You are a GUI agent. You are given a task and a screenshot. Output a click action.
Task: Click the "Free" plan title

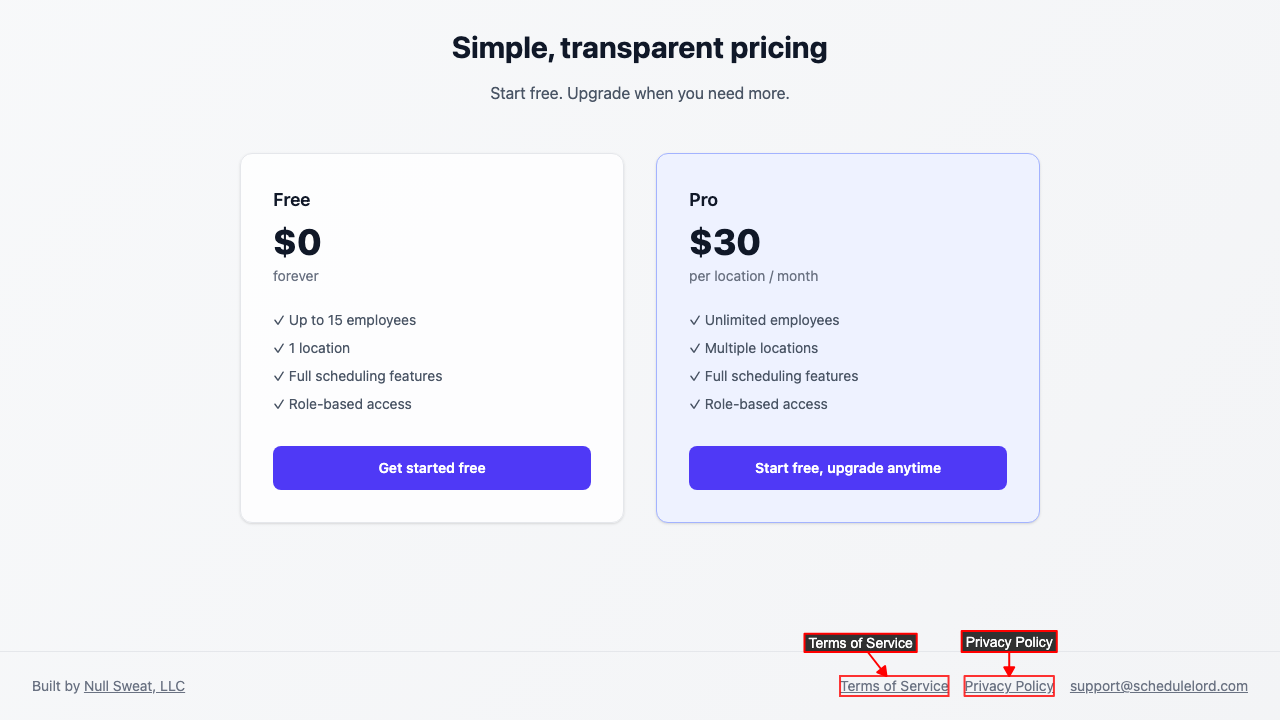[291, 200]
